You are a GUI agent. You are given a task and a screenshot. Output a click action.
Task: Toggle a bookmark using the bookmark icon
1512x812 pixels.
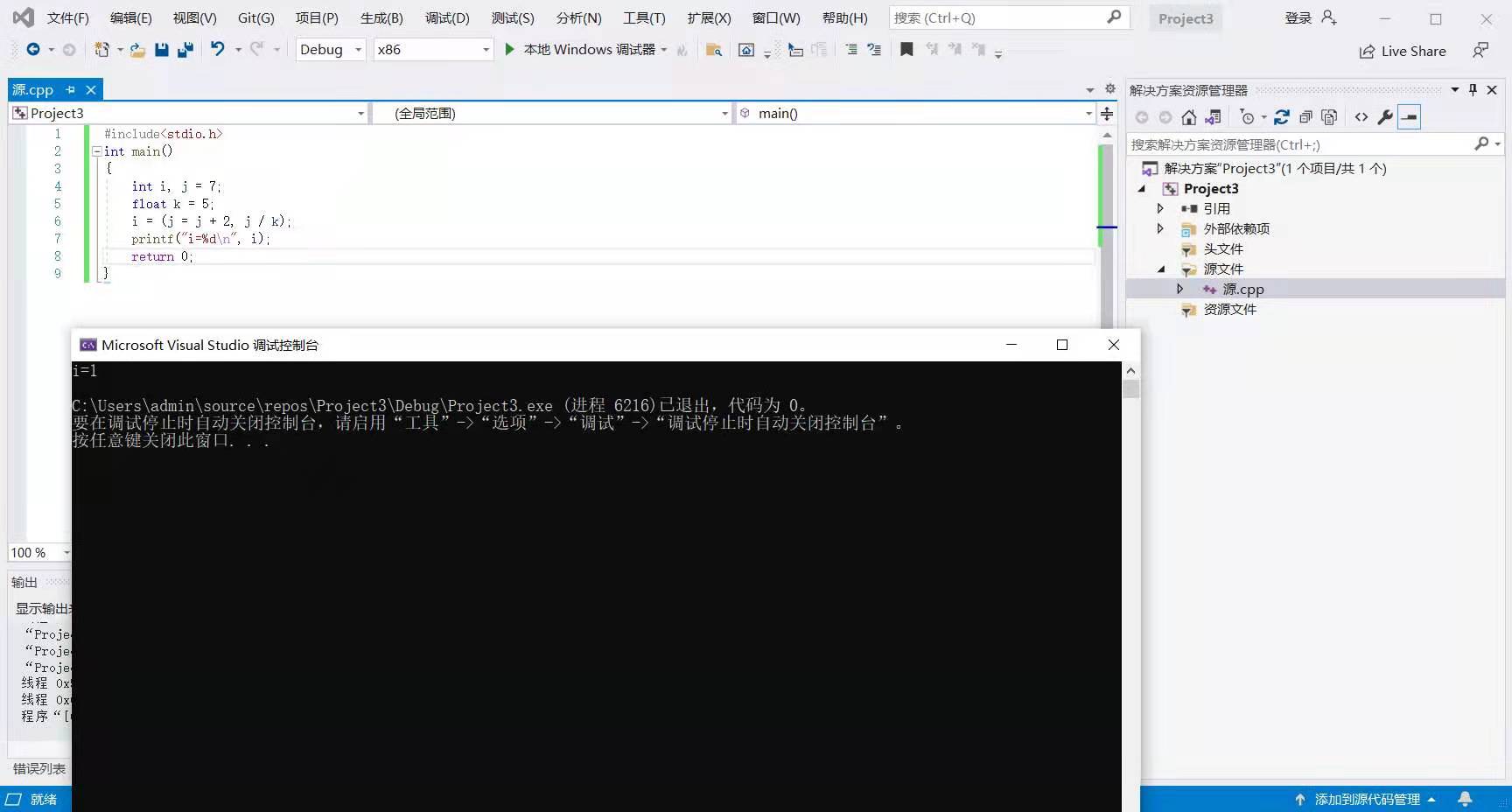point(906,49)
